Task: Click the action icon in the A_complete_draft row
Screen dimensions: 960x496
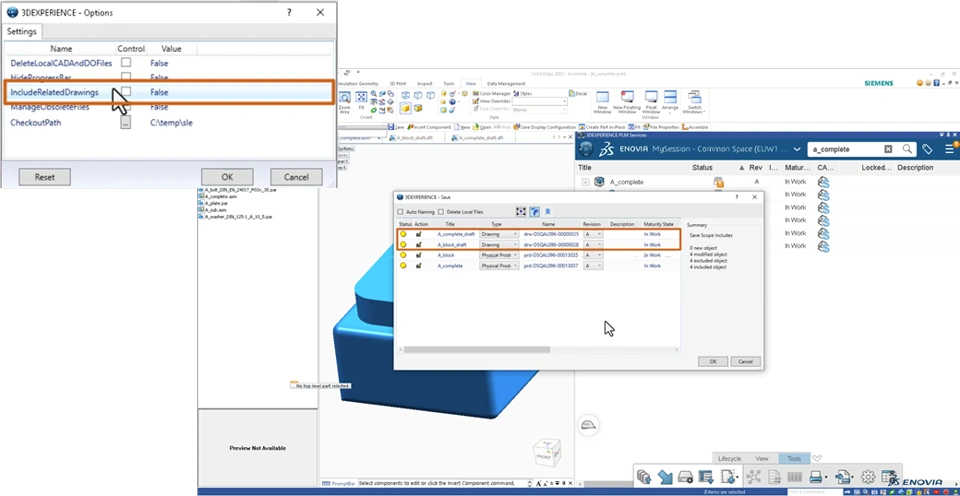Action: 419,234
